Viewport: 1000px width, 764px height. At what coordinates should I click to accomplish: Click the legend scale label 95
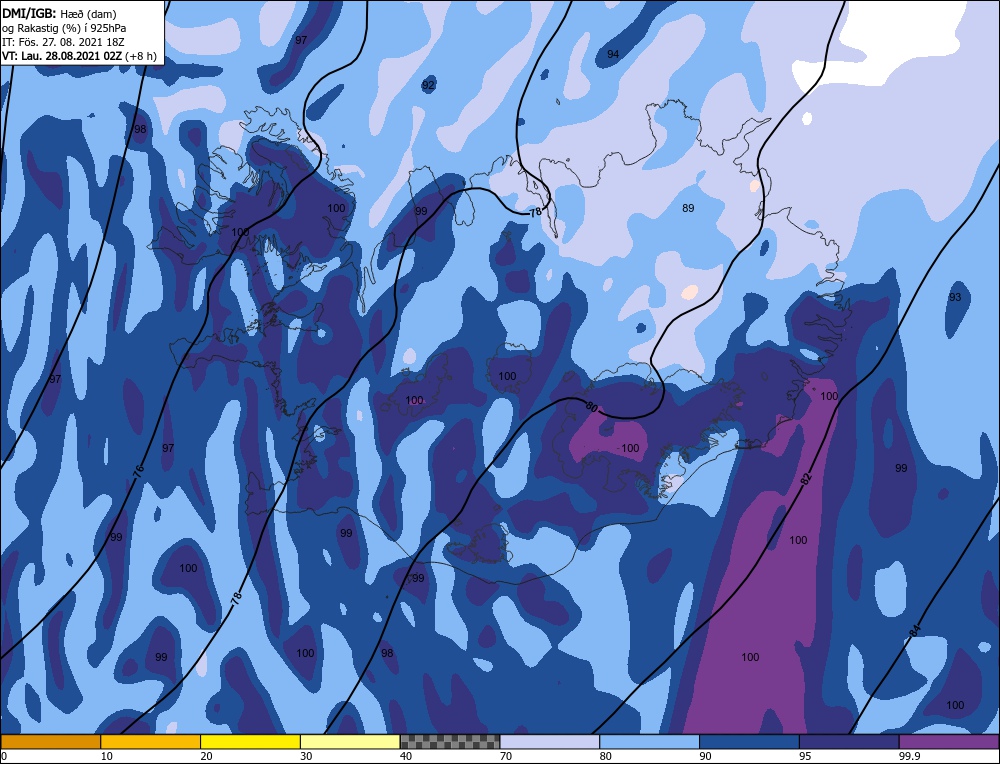805,756
